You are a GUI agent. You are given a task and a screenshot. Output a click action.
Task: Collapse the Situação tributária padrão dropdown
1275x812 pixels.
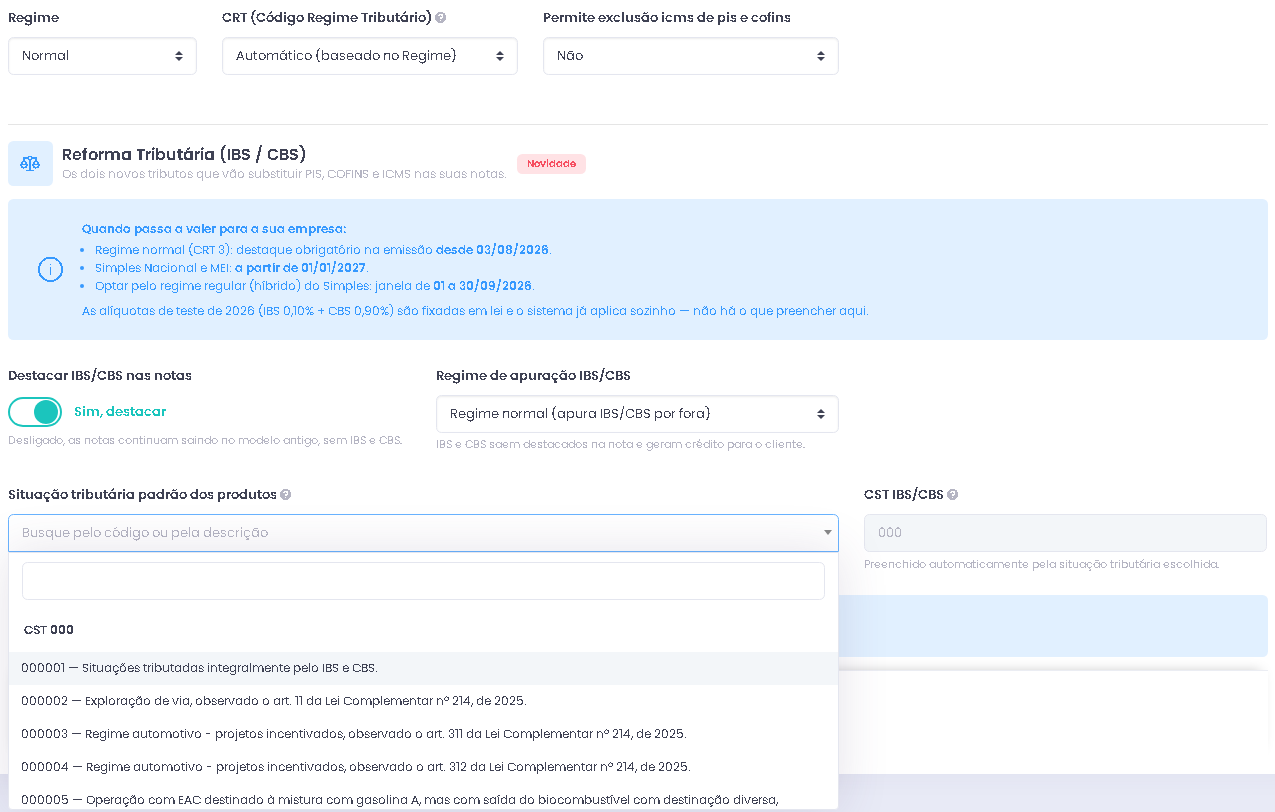click(423, 533)
